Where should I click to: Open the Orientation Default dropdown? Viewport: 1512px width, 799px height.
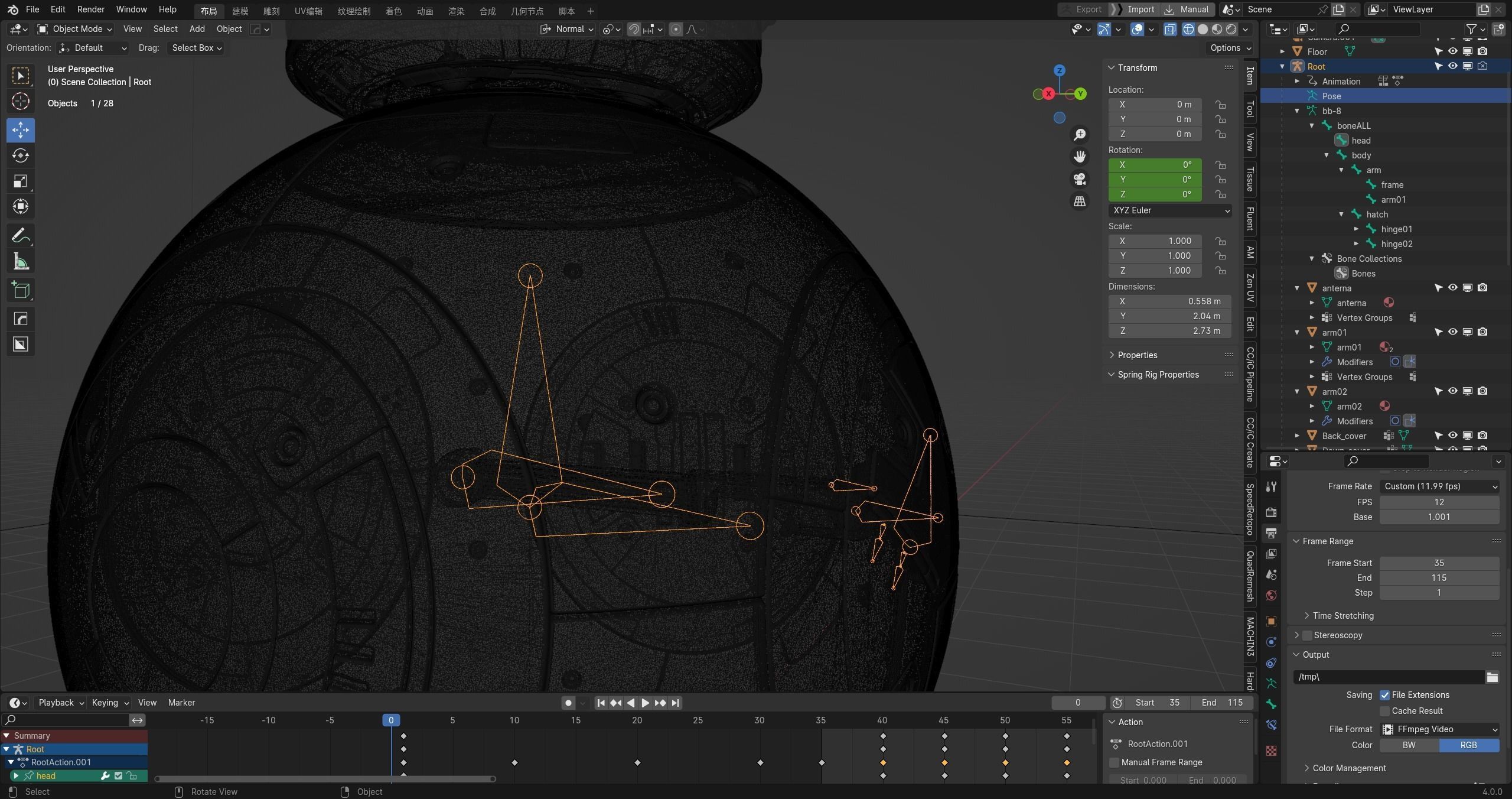94,48
